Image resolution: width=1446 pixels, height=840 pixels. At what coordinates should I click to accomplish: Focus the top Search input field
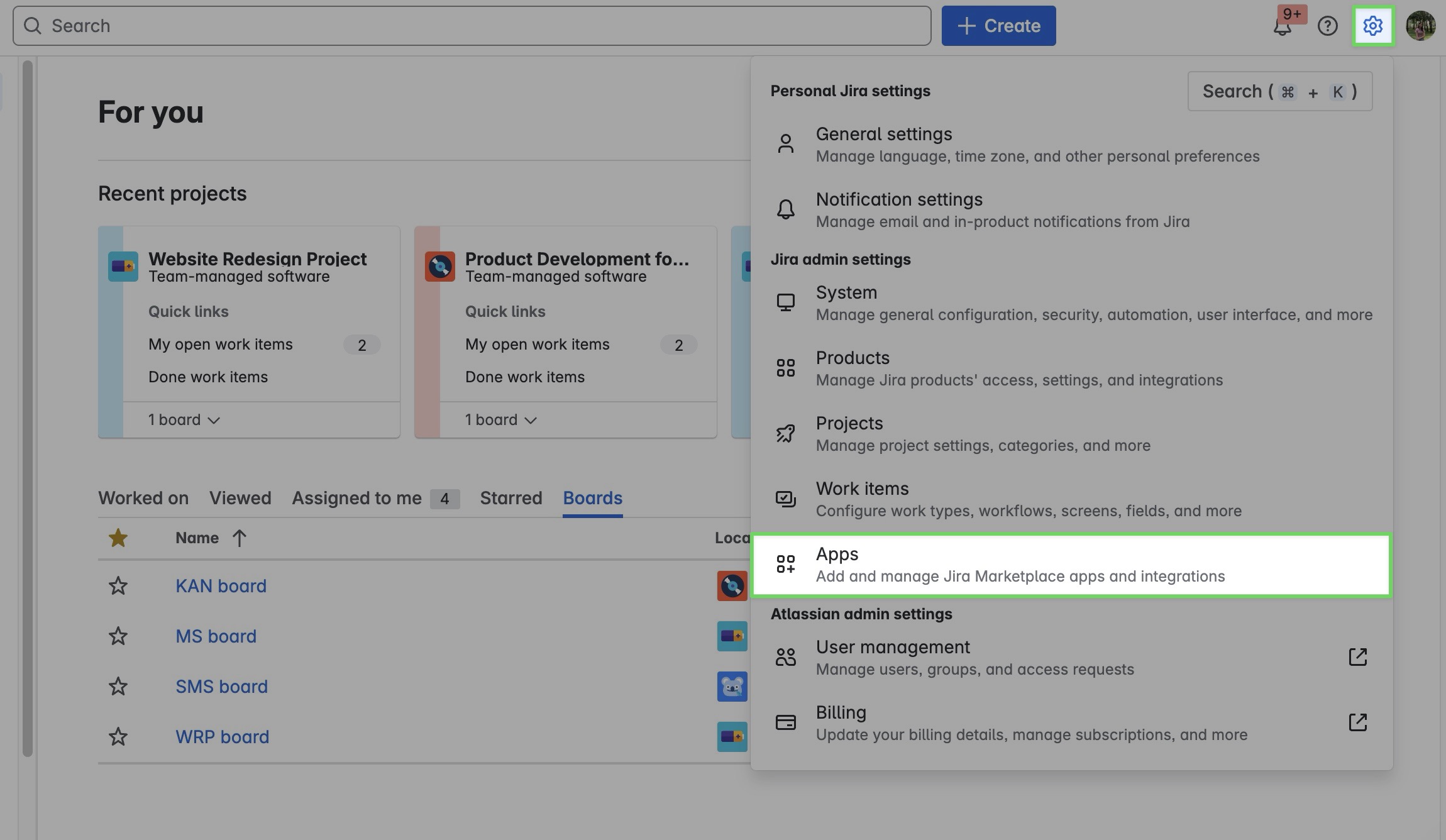(x=472, y=26)
